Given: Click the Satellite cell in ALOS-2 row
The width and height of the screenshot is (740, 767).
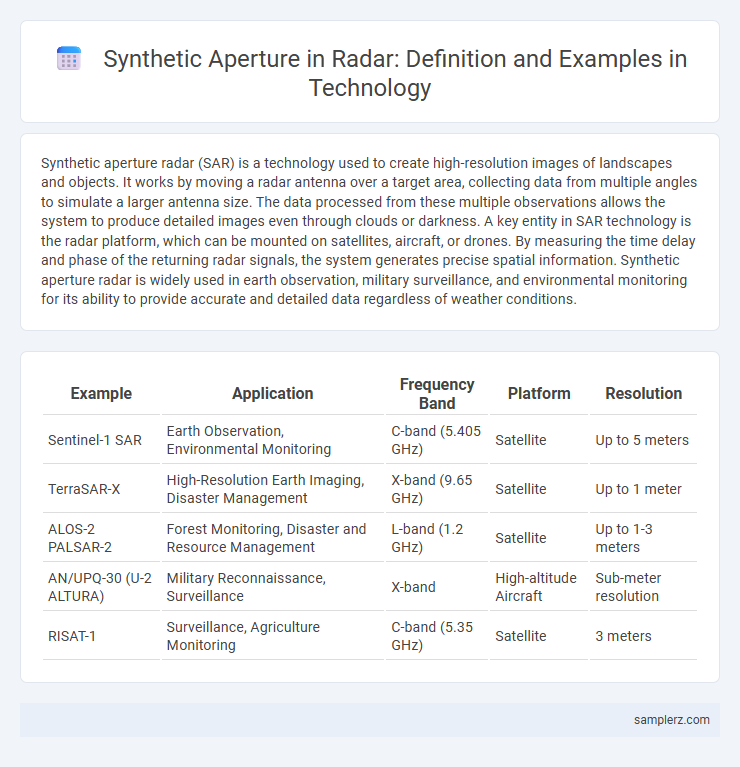Looking at the screenshot, I should [539, 538].
